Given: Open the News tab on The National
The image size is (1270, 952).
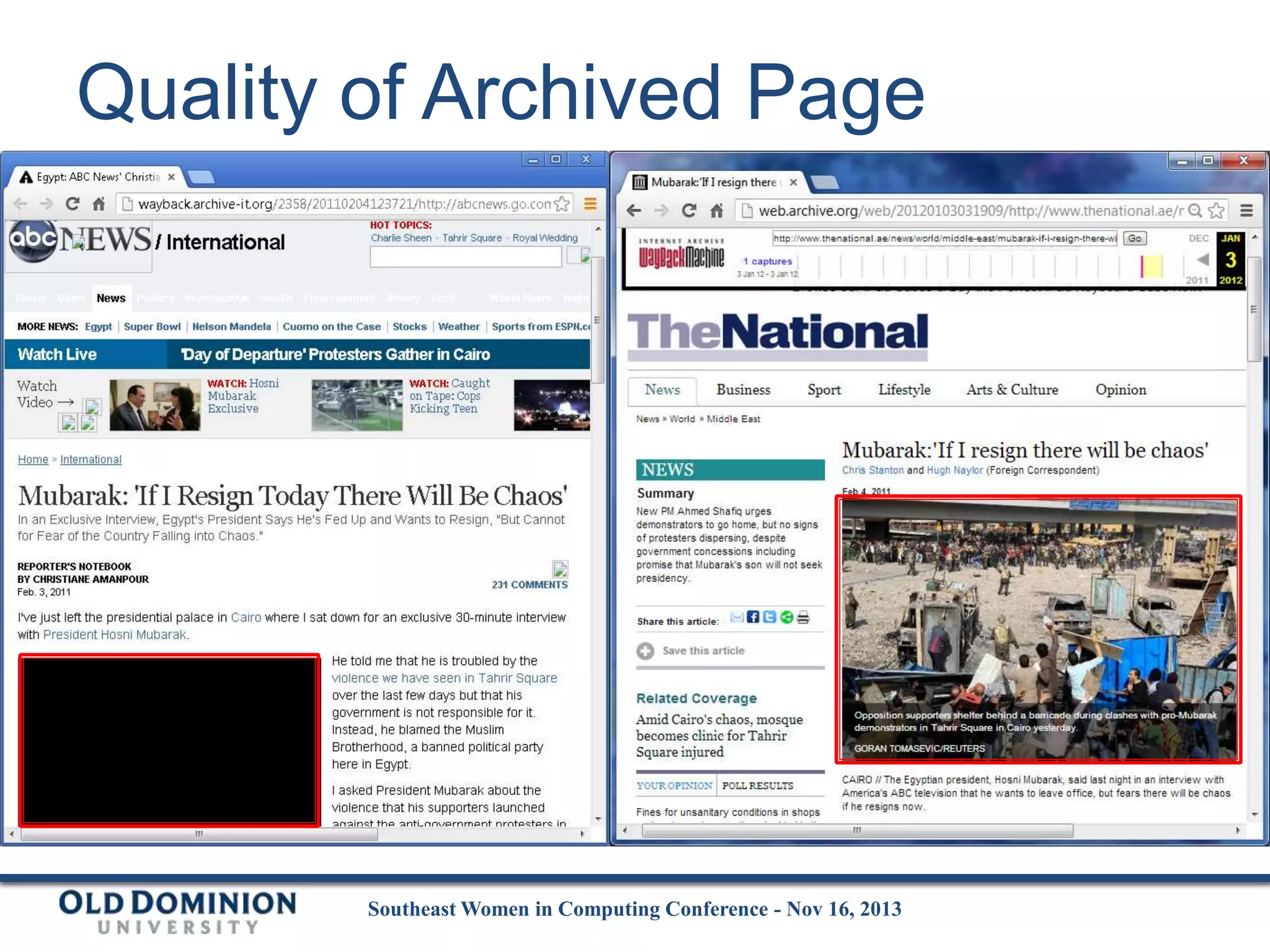Looking at the screenshot, I should tap(662, 390).
